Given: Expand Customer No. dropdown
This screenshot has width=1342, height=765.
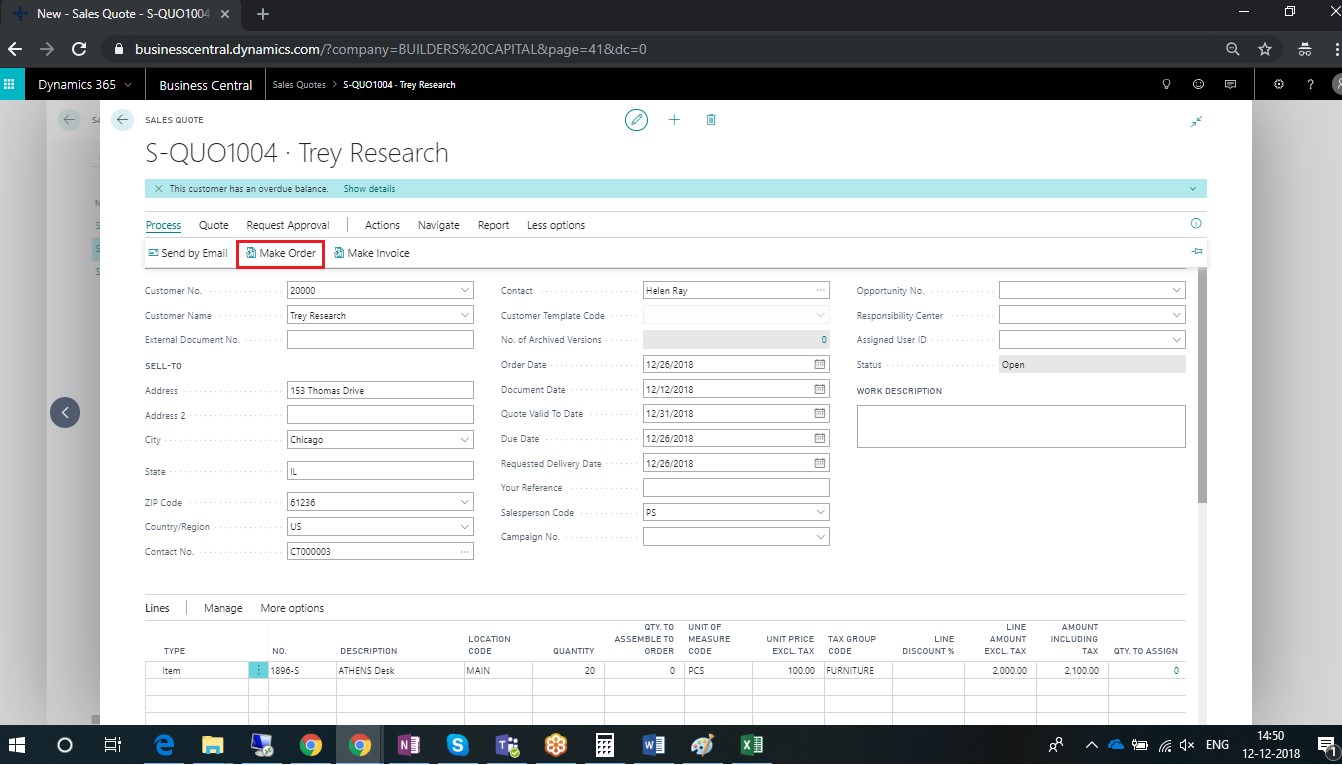Looking at the screenshot, I should pyautogui.click(x=464, y=290).
